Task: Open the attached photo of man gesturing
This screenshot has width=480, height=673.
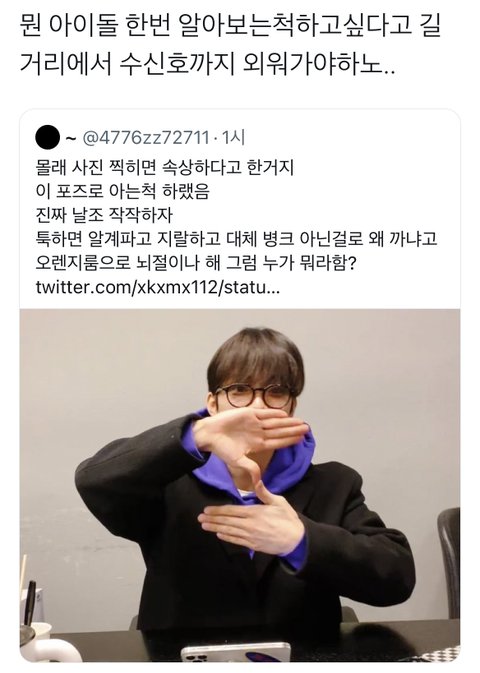Action: [x=240, y=485]
